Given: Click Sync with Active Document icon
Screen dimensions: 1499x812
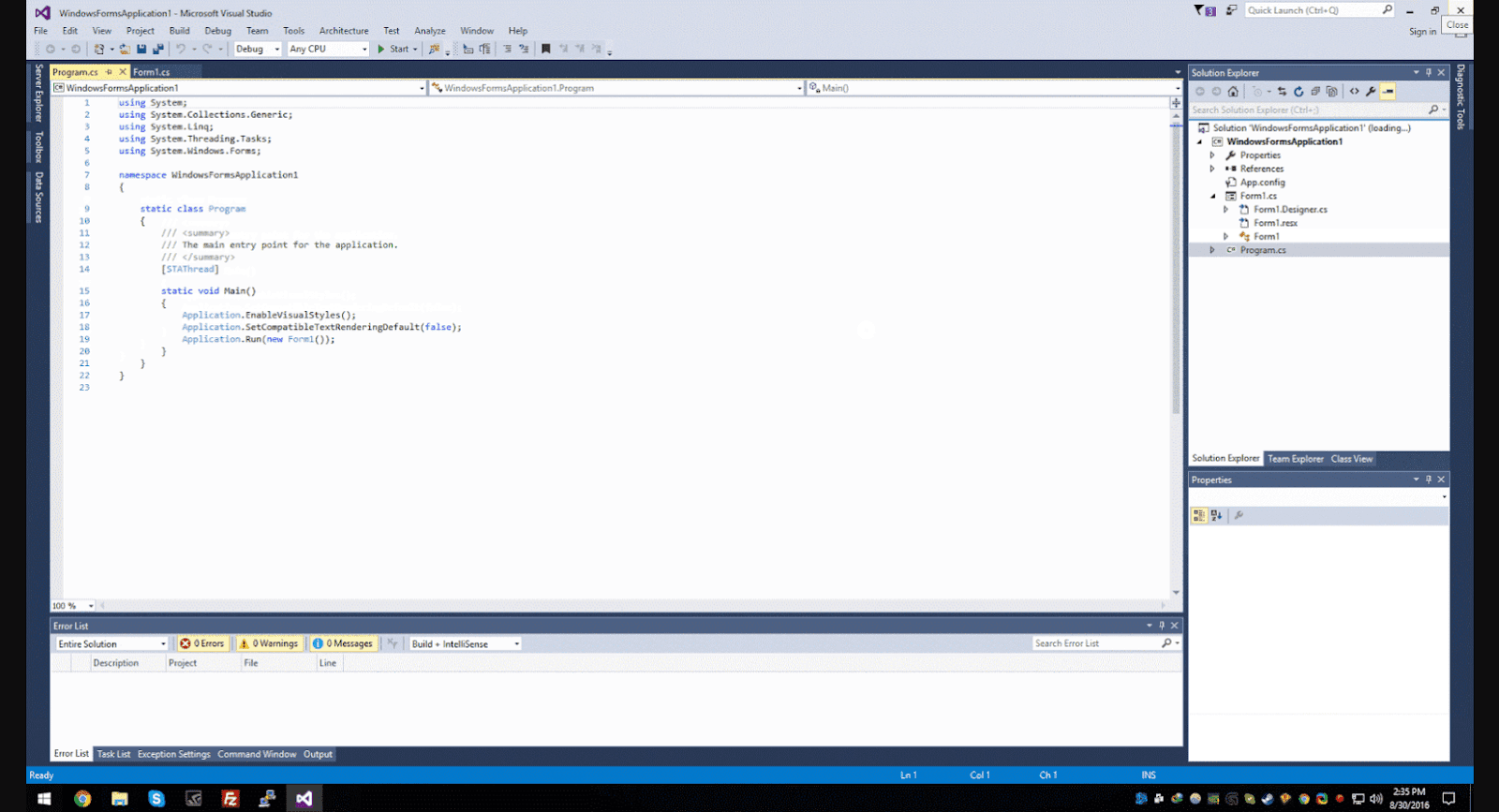Looking at the screenshot, I should [x=1282, y=91].
